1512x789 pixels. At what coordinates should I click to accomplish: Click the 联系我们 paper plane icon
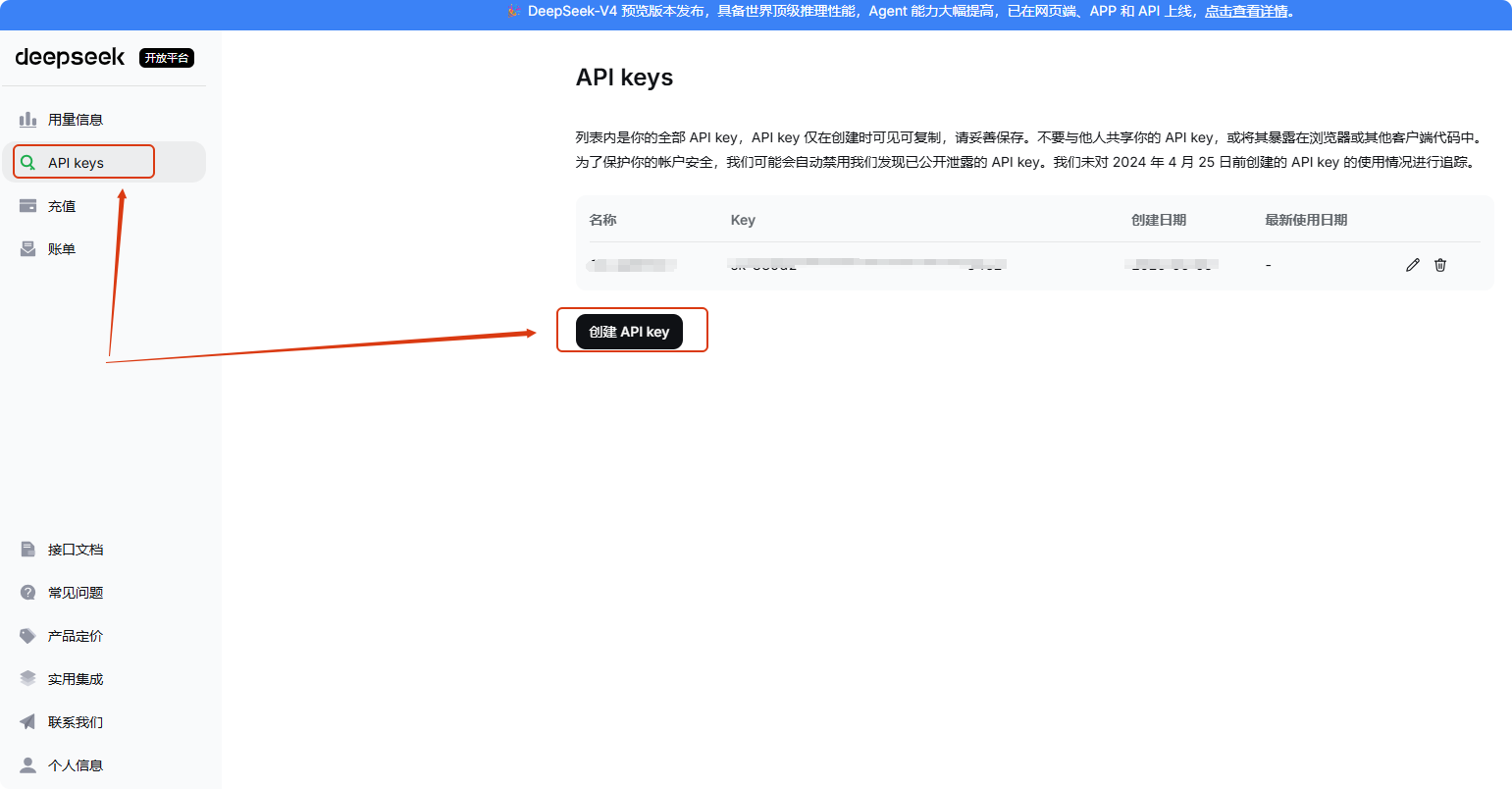[28, 721]
